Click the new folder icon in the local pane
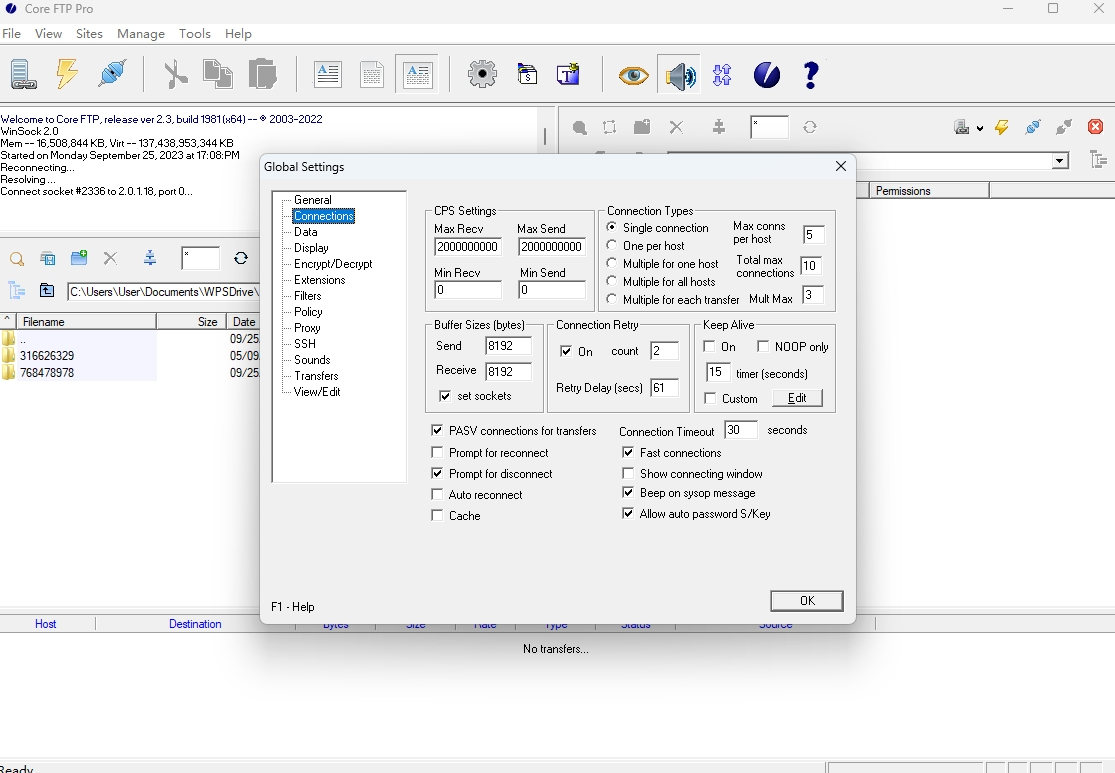Viewport: 1115px width, 773px height. 79,258
